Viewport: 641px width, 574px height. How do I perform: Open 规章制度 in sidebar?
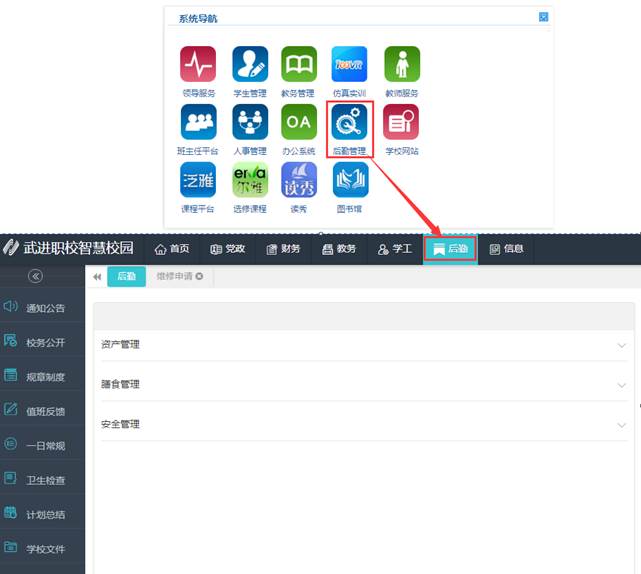[43, 377]
